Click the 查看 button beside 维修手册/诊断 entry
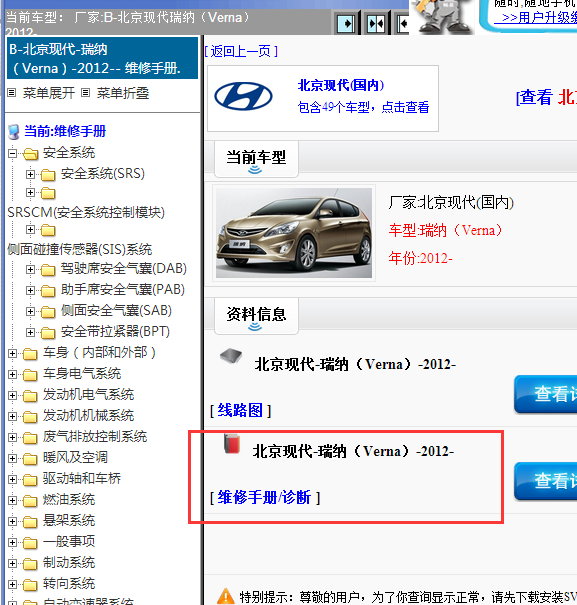Image resolution: width=577 pixels, height=605 pixels. [x=545, y=481]
